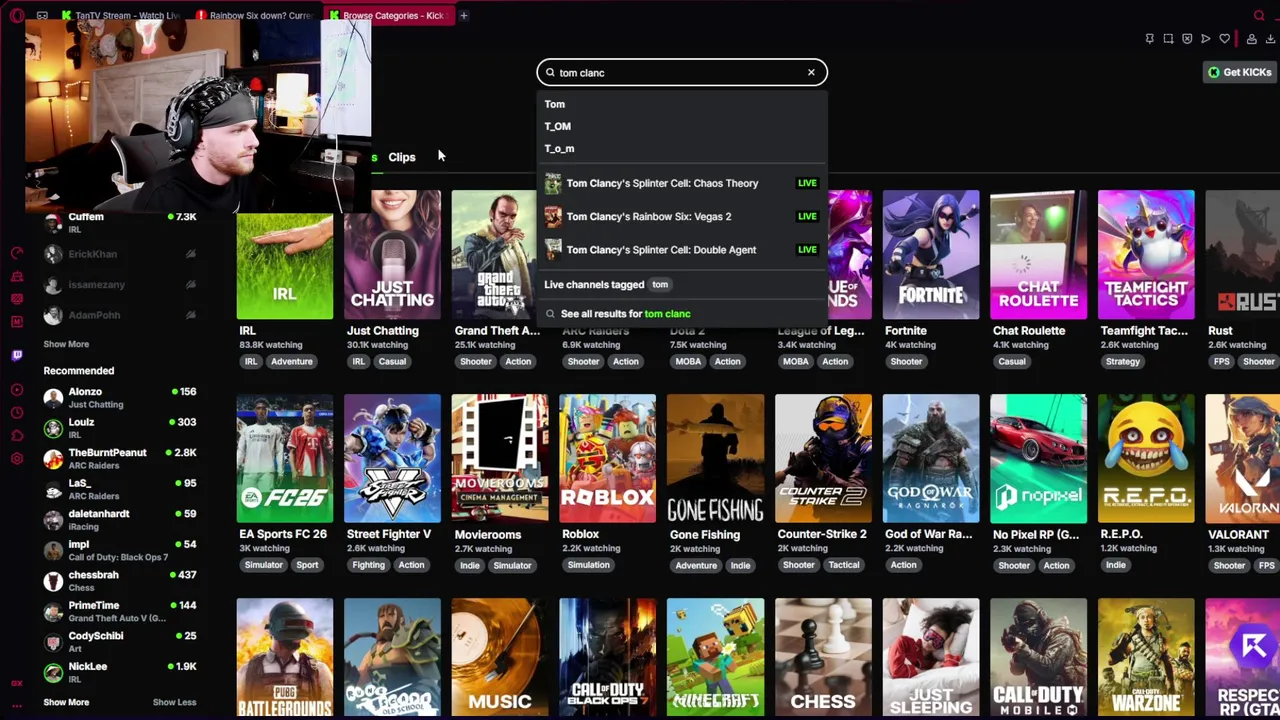Open the GX Corner gamepad icon
Image resolution: width=1280 pixels, height=720 pixels.
[42, 15]
